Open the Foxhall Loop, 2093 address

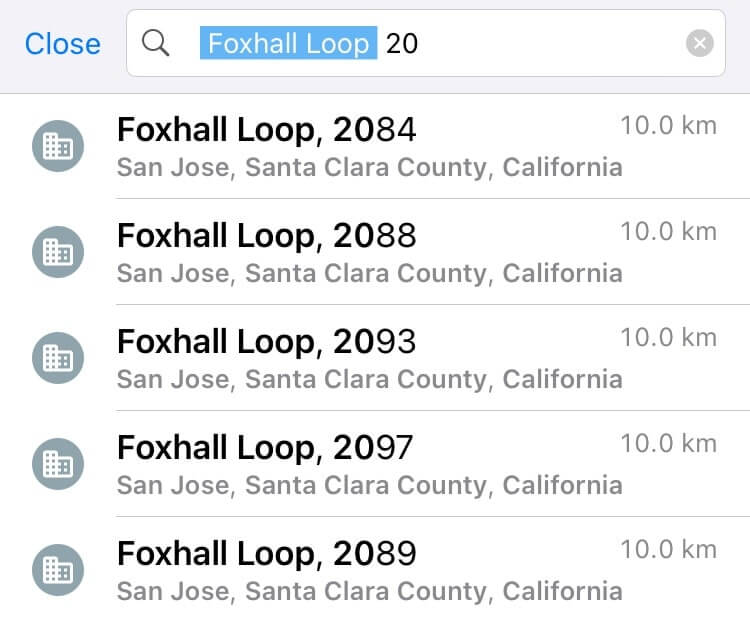coord(266,342)
